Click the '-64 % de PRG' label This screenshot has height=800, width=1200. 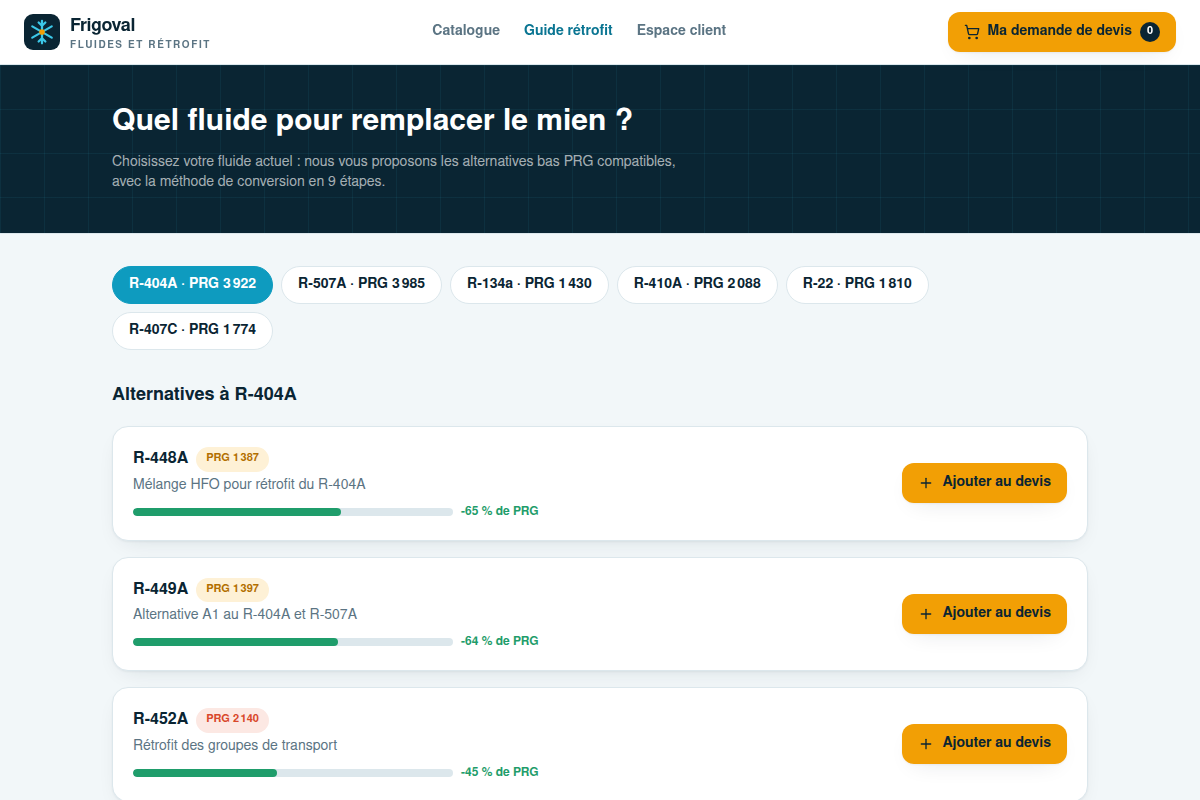[x=500, y=641]
